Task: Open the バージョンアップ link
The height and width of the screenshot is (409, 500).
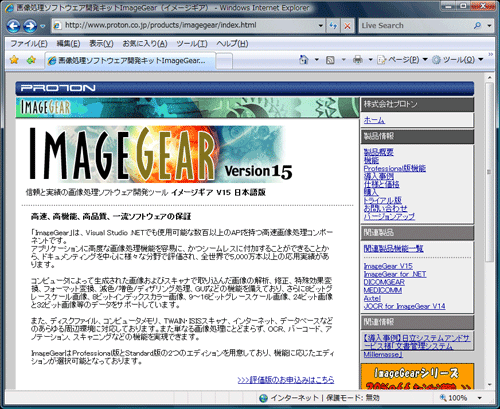Action: point(389,216)
